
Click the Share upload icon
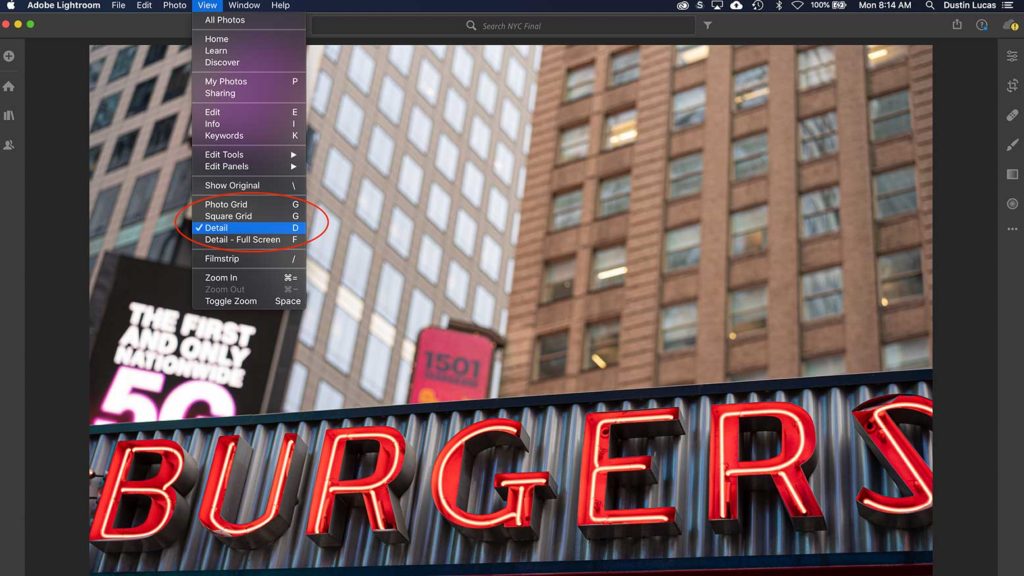pyautogui.click(x=957, y=25)
